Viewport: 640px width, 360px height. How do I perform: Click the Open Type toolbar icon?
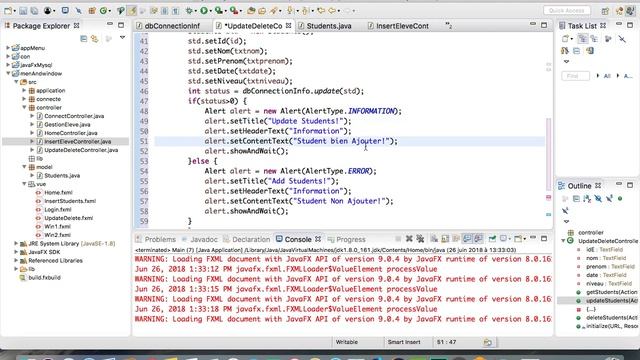251,11
